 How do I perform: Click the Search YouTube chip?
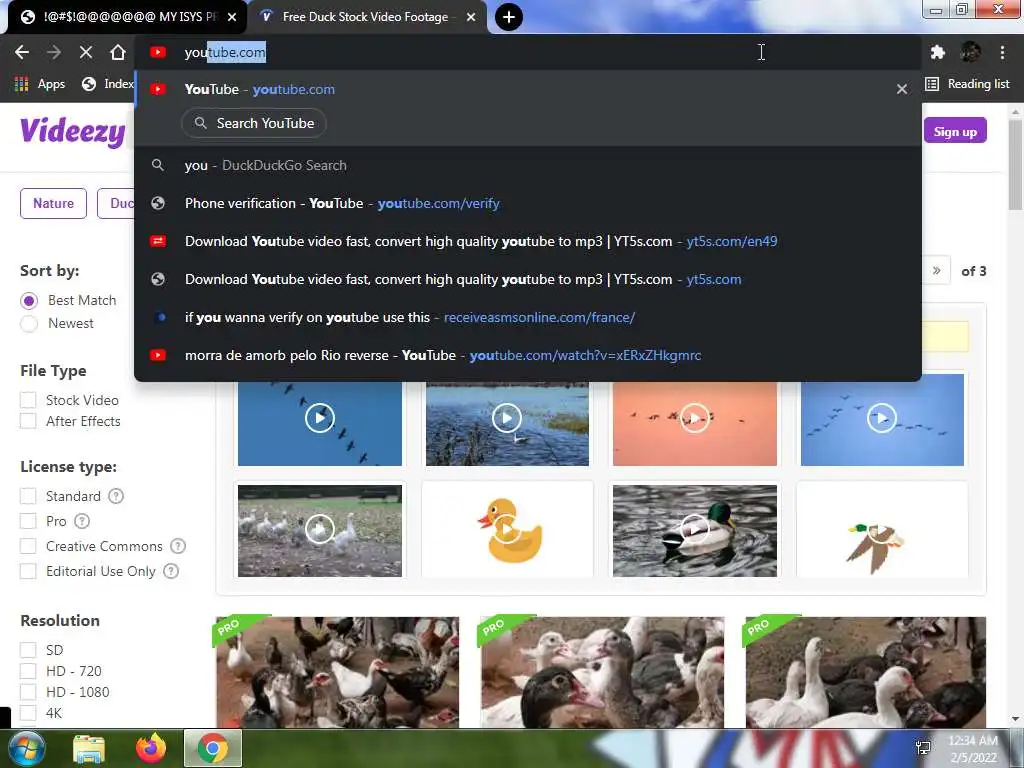[x=253, y=123]
